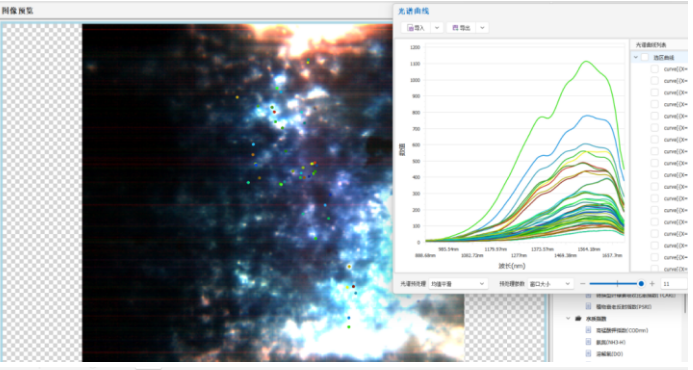Open the arrow dropdown beside 导入
This screenshot has height=370, width=693.
(x=437, y=28)
